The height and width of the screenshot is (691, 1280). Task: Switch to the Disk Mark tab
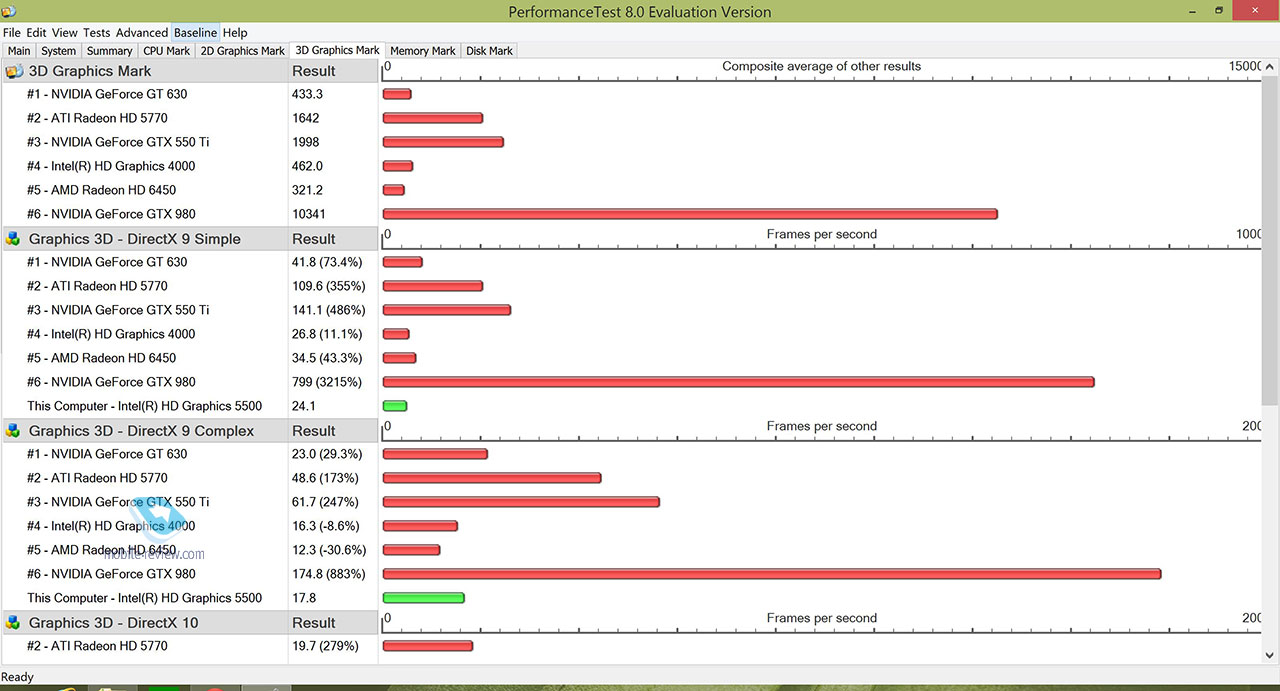pos(489,51)
